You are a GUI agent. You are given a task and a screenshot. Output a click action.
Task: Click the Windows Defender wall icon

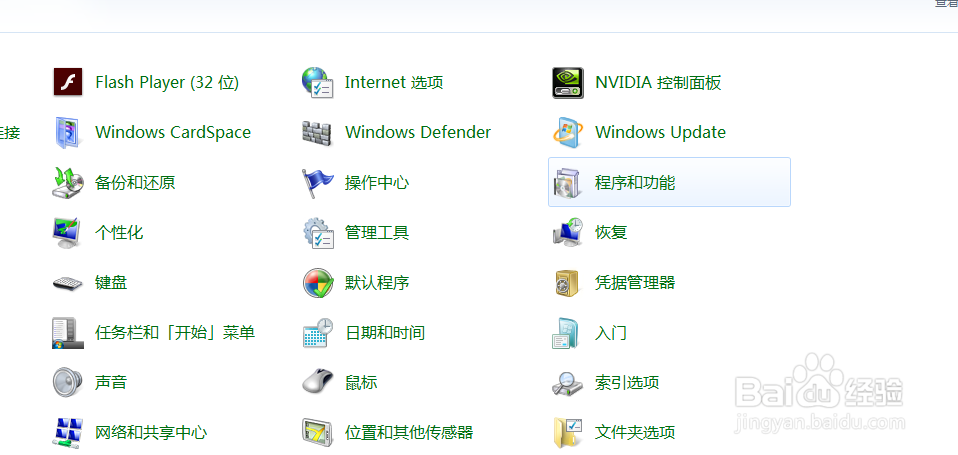click(x=317, y=133)
